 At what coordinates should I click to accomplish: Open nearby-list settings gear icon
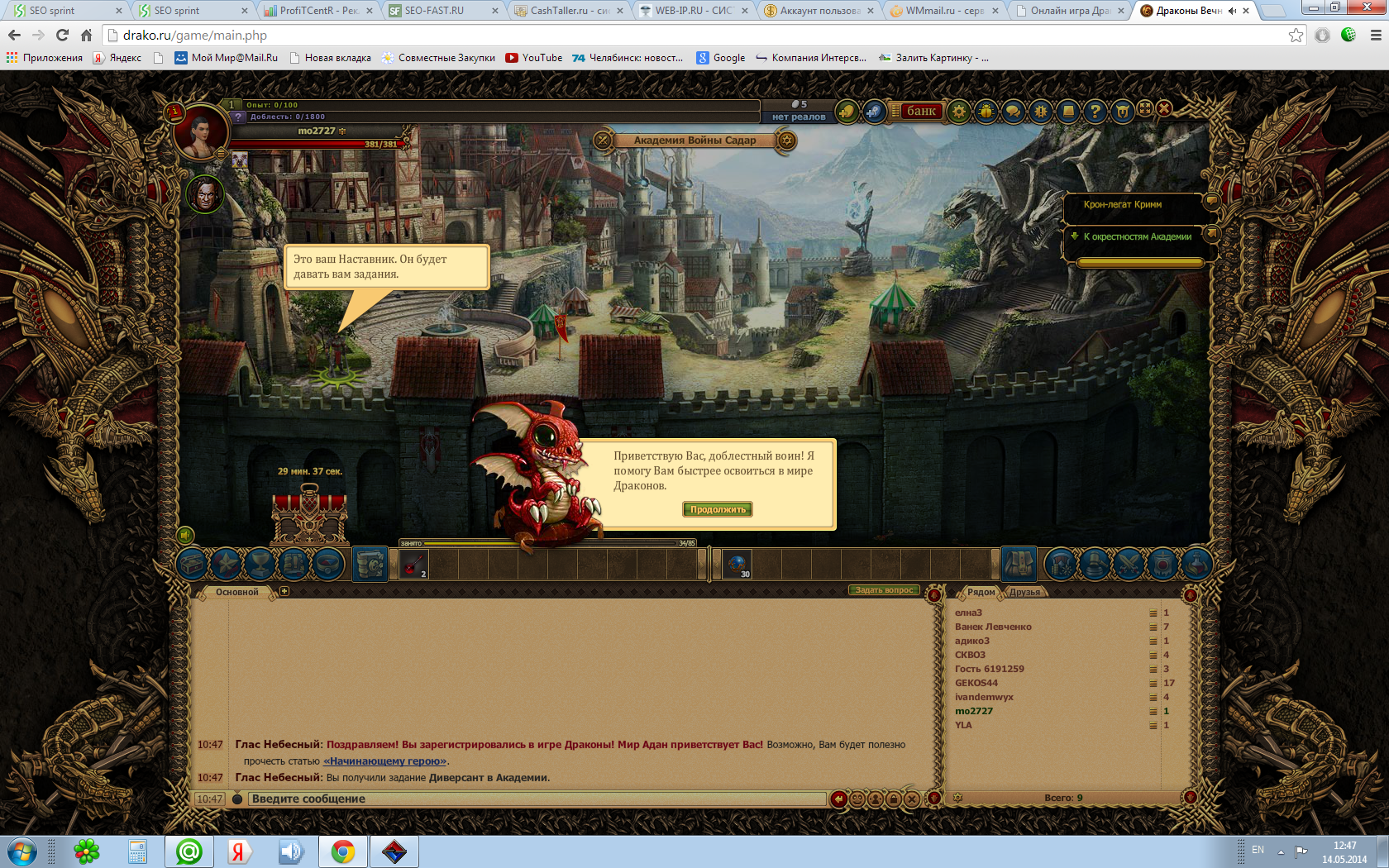click(x=957, y=798)
